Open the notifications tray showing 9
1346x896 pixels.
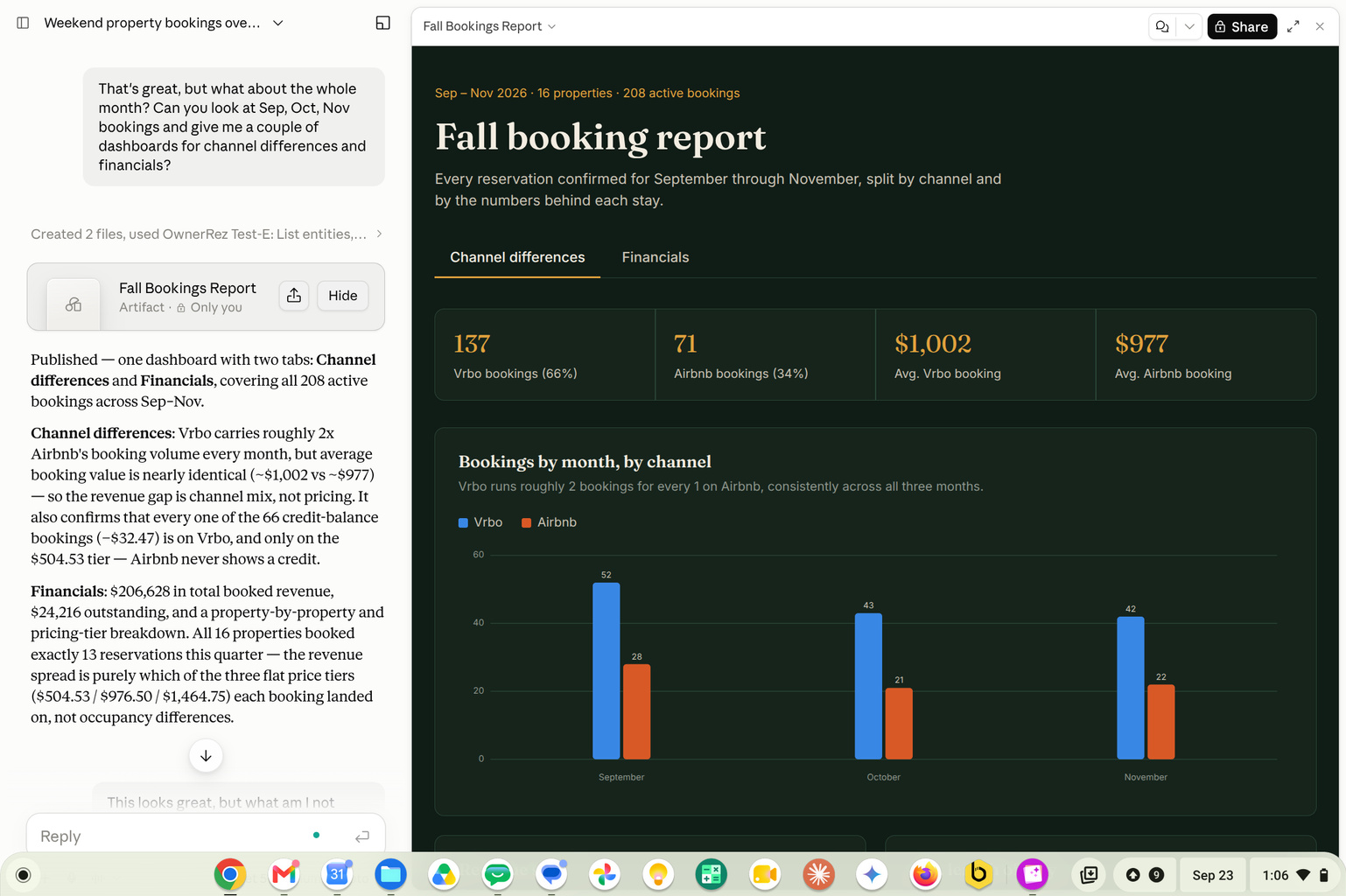point(1145,875)
